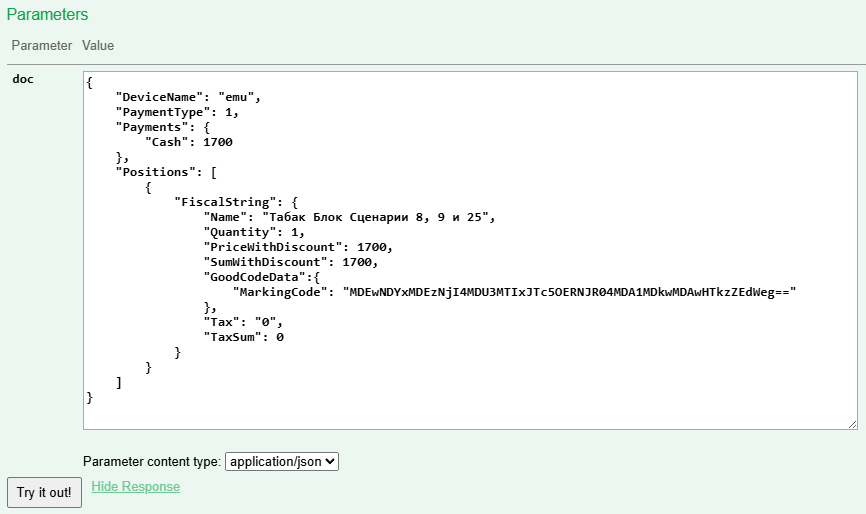Click the Hide Response link

(x=135, y=487)
